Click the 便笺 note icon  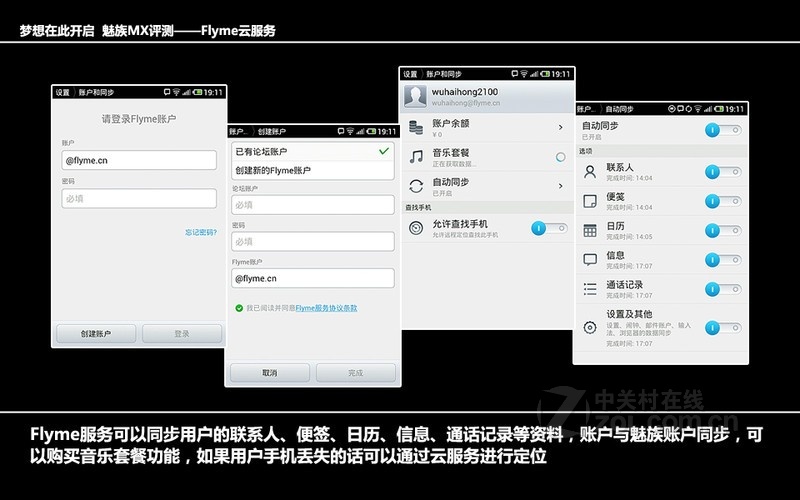pyautogui.click(x=590, y=201)
